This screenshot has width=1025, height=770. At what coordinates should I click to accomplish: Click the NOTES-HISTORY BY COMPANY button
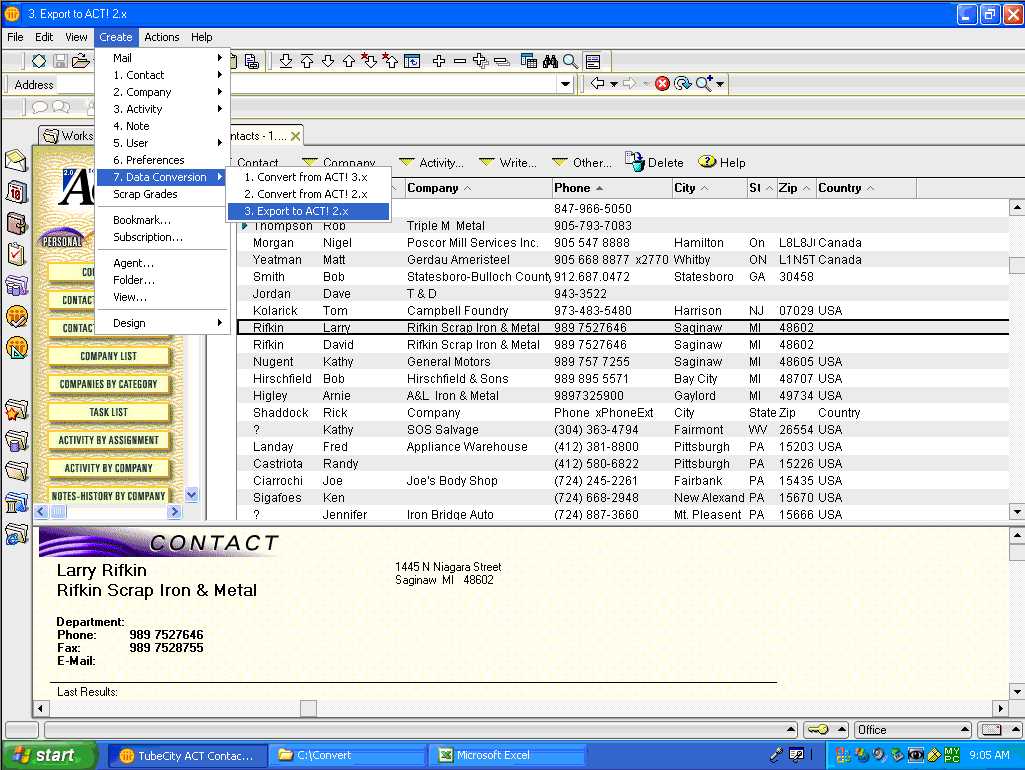pyautogui.click(x=109, y=495)
